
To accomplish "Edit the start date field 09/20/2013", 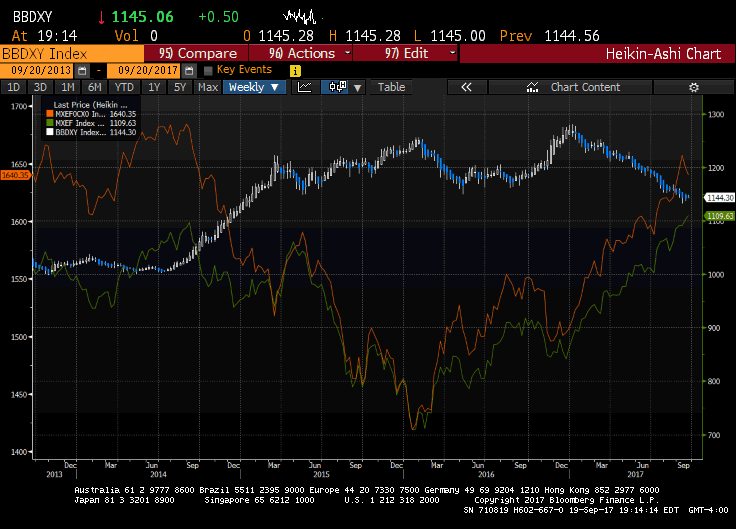I will (37, 71).
